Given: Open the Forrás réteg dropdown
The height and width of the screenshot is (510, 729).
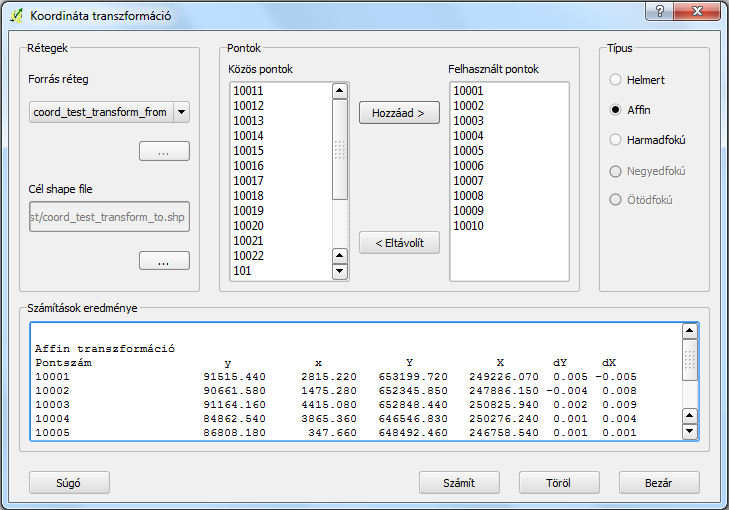Looking at the screenshot, I should [181, 112].
